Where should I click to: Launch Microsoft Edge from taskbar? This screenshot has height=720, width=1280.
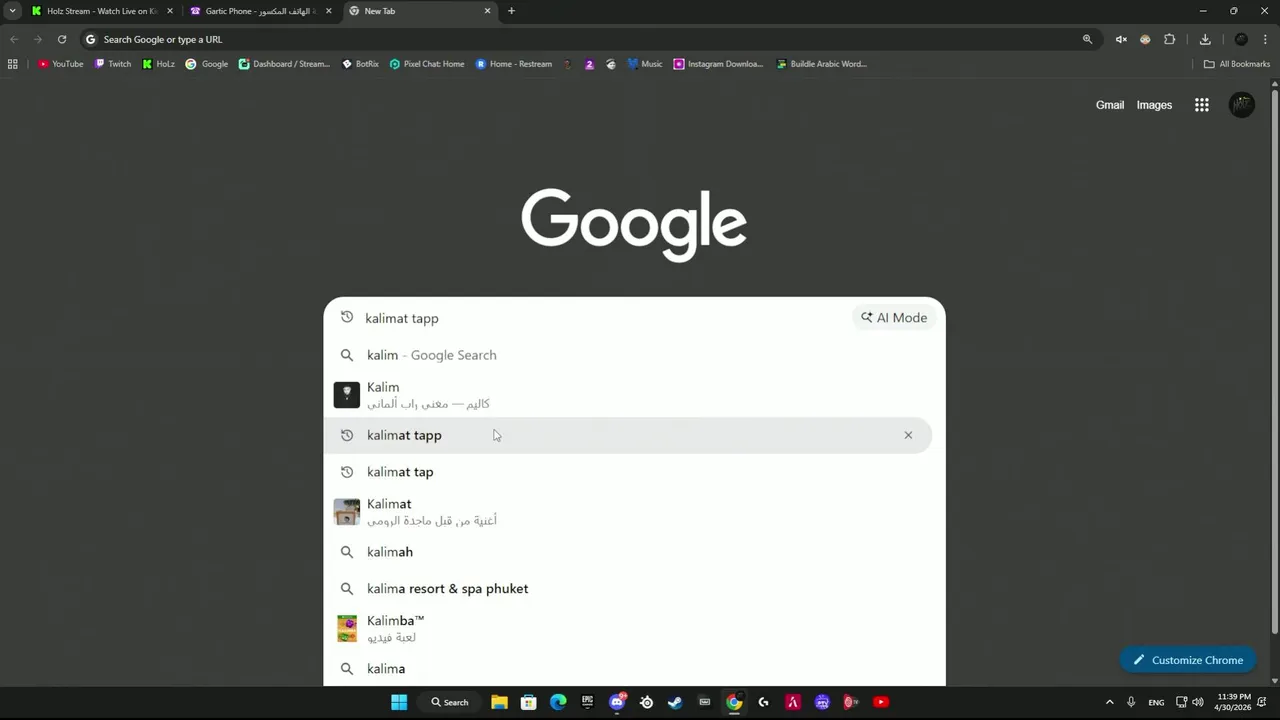point(558,702)
